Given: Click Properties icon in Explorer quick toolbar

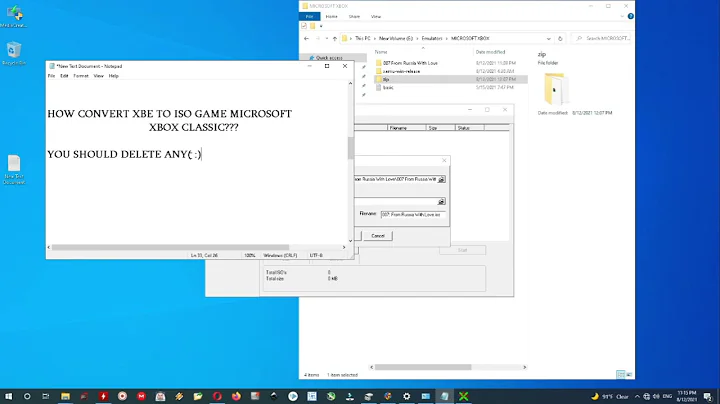Looking at the screenshot, I should [x=304, y=26].
